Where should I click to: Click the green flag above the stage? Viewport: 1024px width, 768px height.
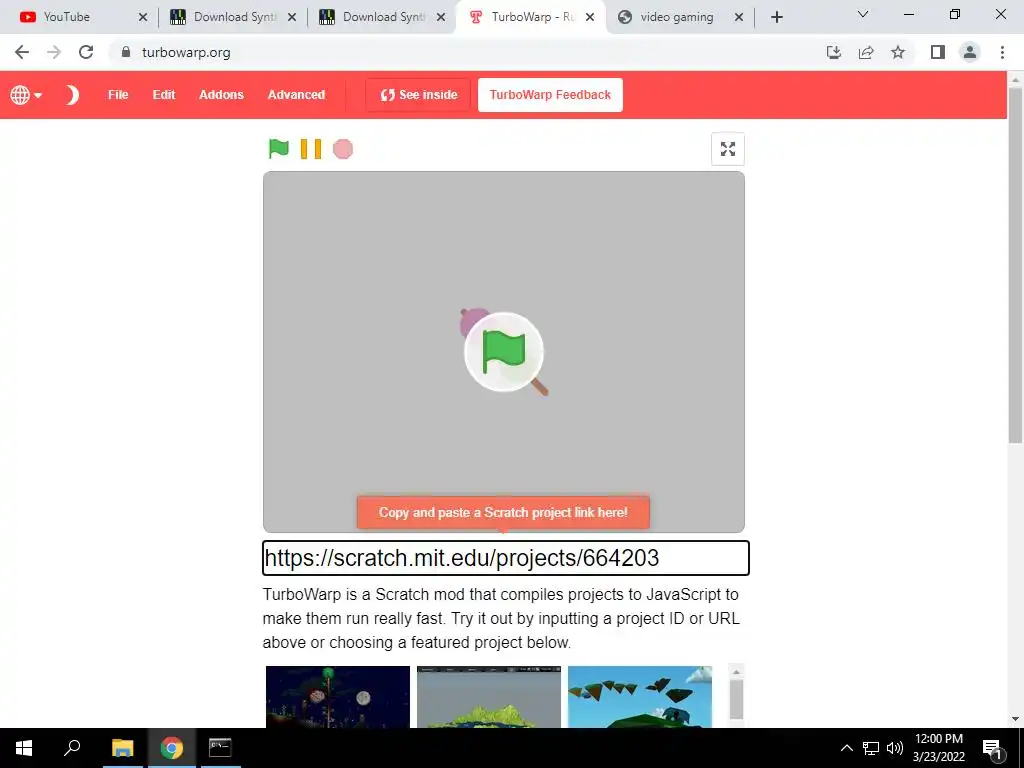click(x=279, y=149)
